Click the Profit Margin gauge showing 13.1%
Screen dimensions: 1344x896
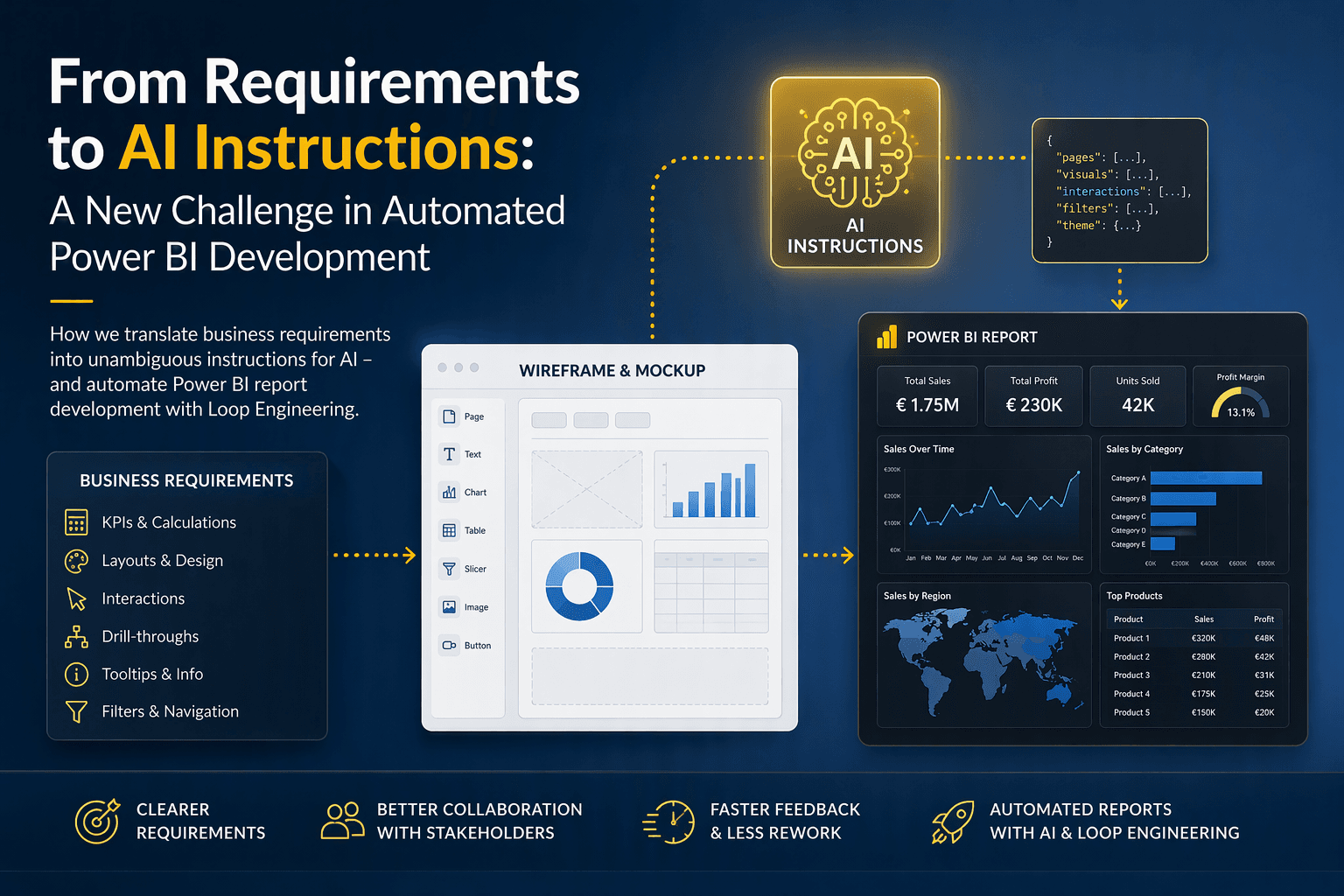pyautogui.click(x=1241, y=403)
